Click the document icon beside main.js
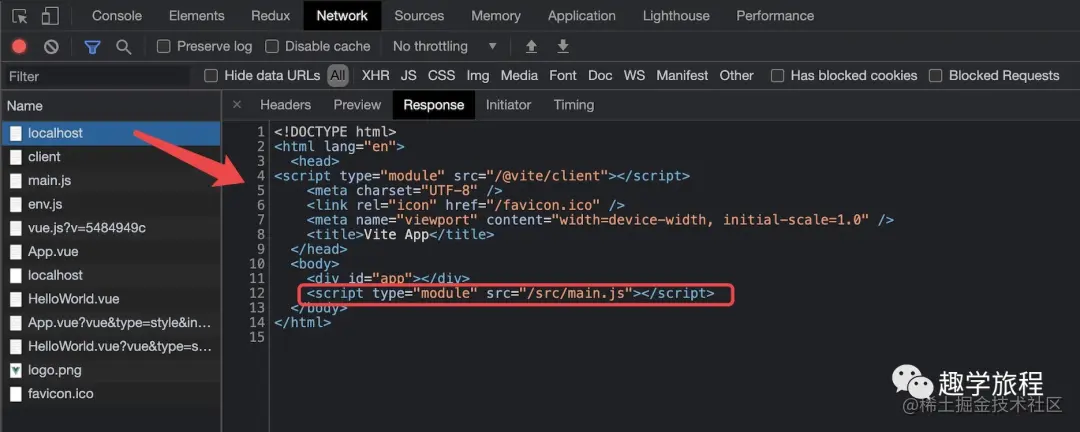1080x432 pixels. pos(16,181)
